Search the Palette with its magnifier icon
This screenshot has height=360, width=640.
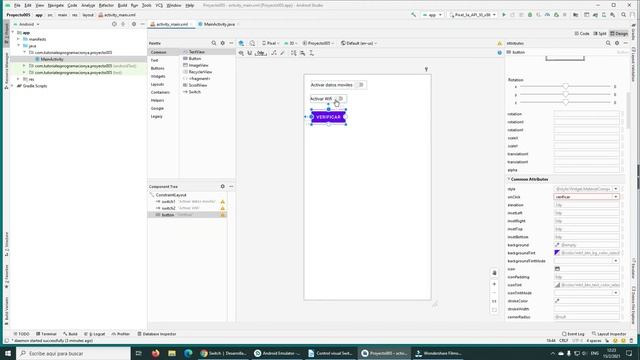pos(213,43)
